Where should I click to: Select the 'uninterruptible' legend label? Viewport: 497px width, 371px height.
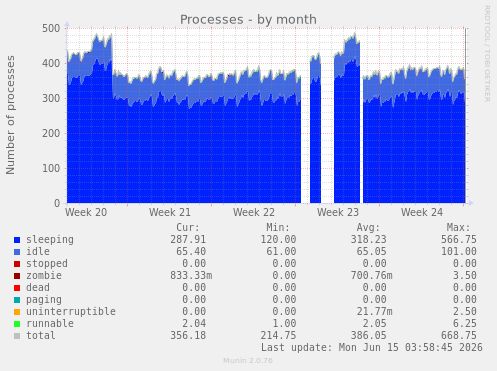[x=71, y=312]
